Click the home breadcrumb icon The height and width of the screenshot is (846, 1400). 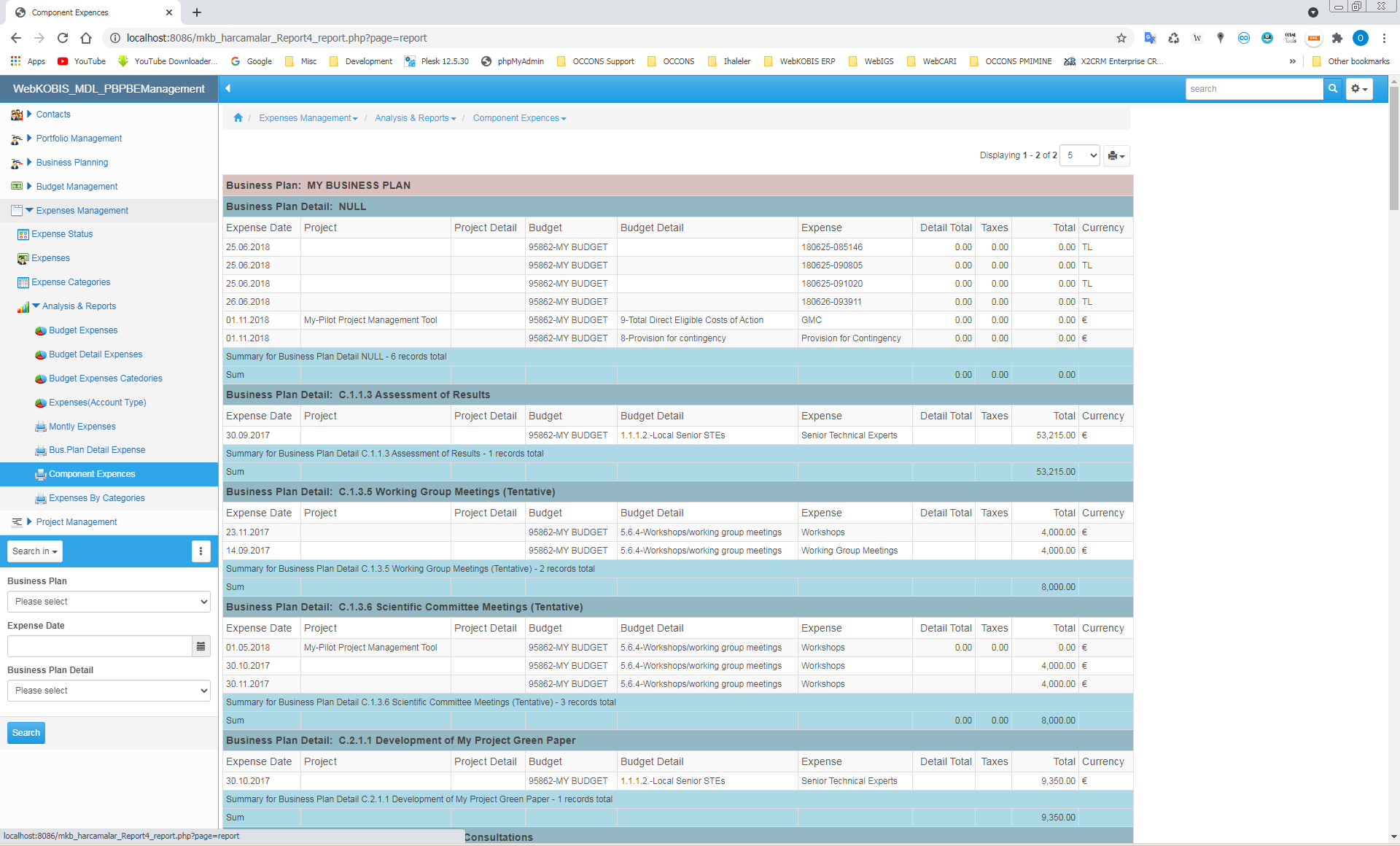tap(238, 118)
